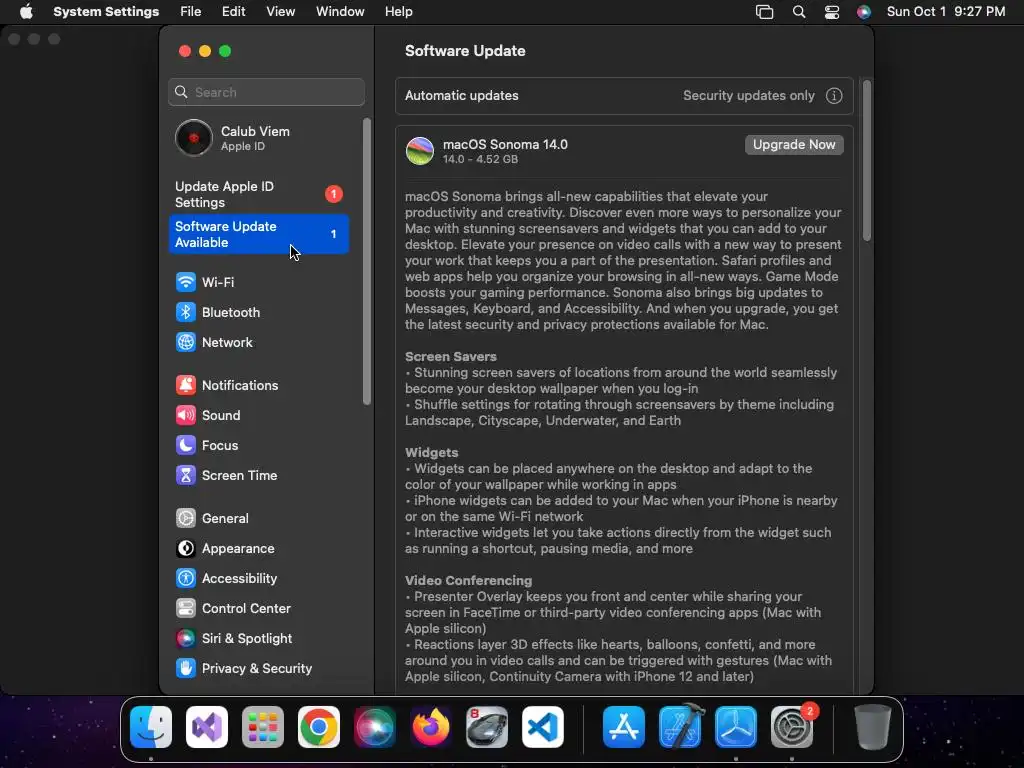Launch Visual Studio from the Dock
The width and height of the screenshot is (1024, 768).
point(207,727)
